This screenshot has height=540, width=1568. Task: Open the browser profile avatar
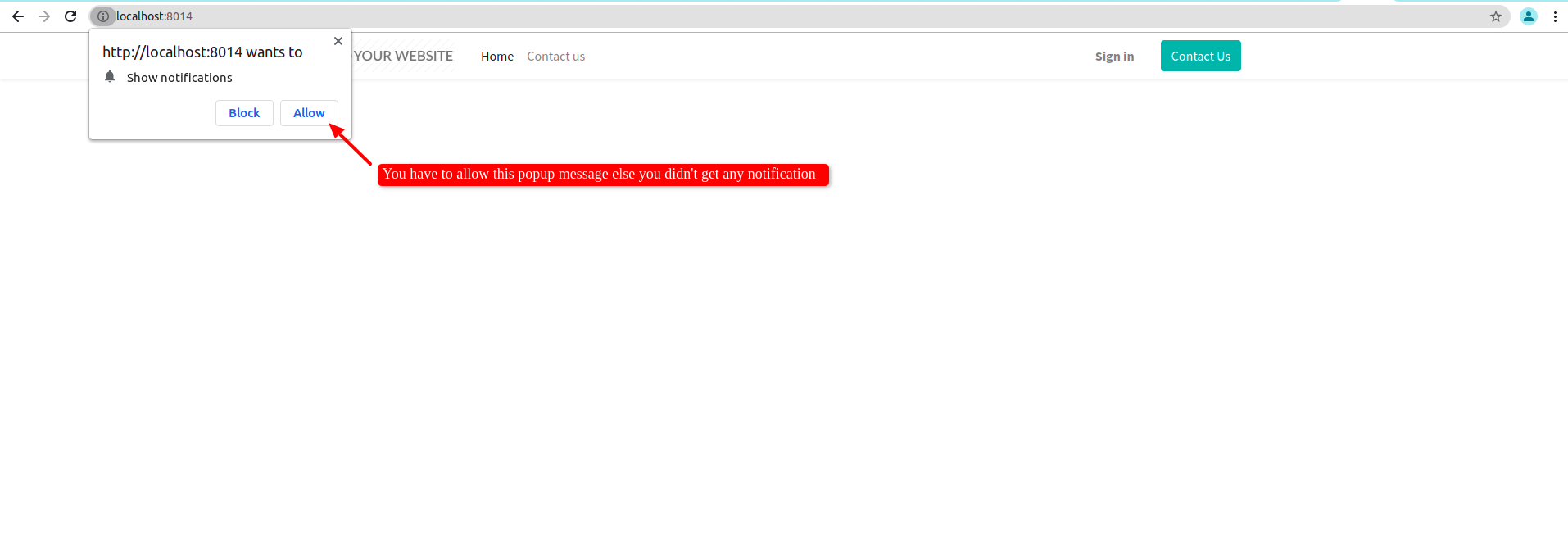click(x=1529, y=16)
